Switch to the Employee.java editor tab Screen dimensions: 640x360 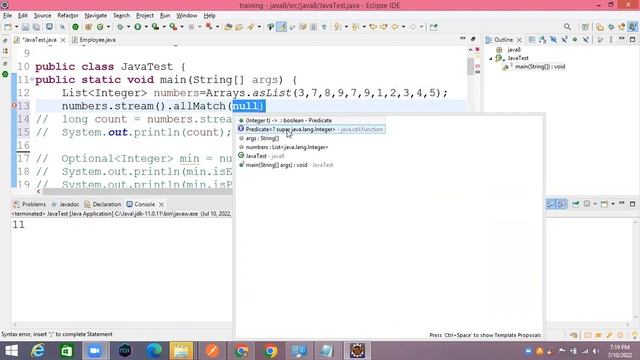(x=94, y=40)
